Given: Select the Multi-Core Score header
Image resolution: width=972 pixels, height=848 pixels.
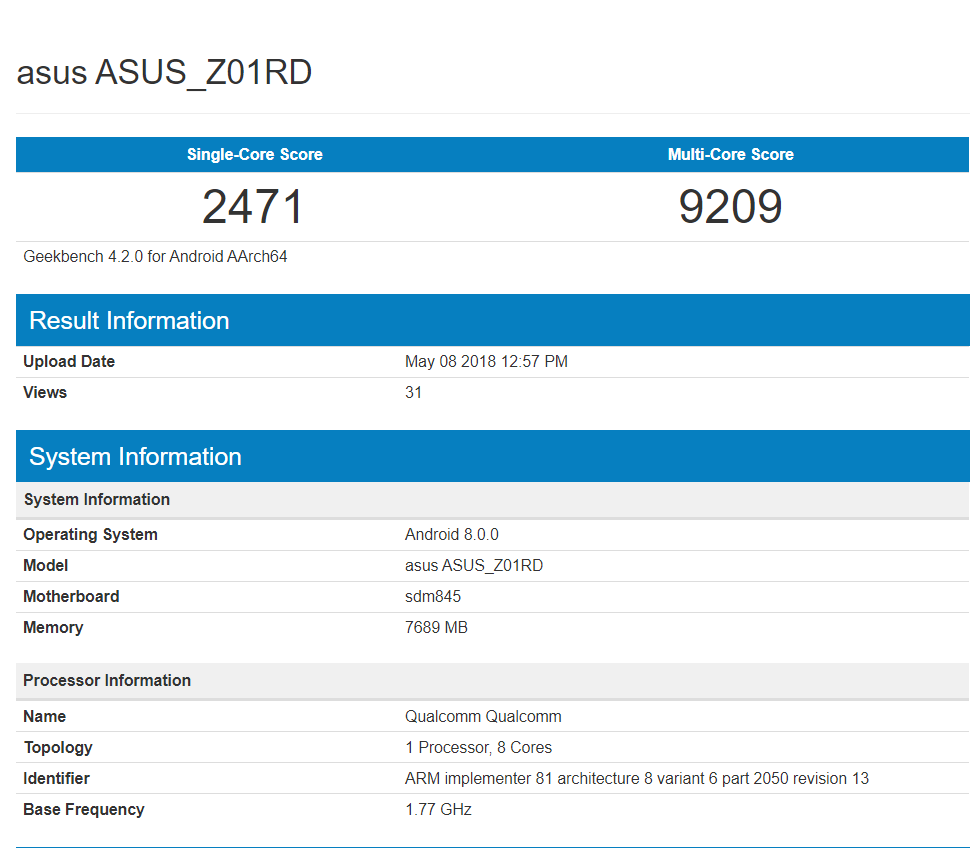Looking at the screenshot, I should [x=730, y=154].
